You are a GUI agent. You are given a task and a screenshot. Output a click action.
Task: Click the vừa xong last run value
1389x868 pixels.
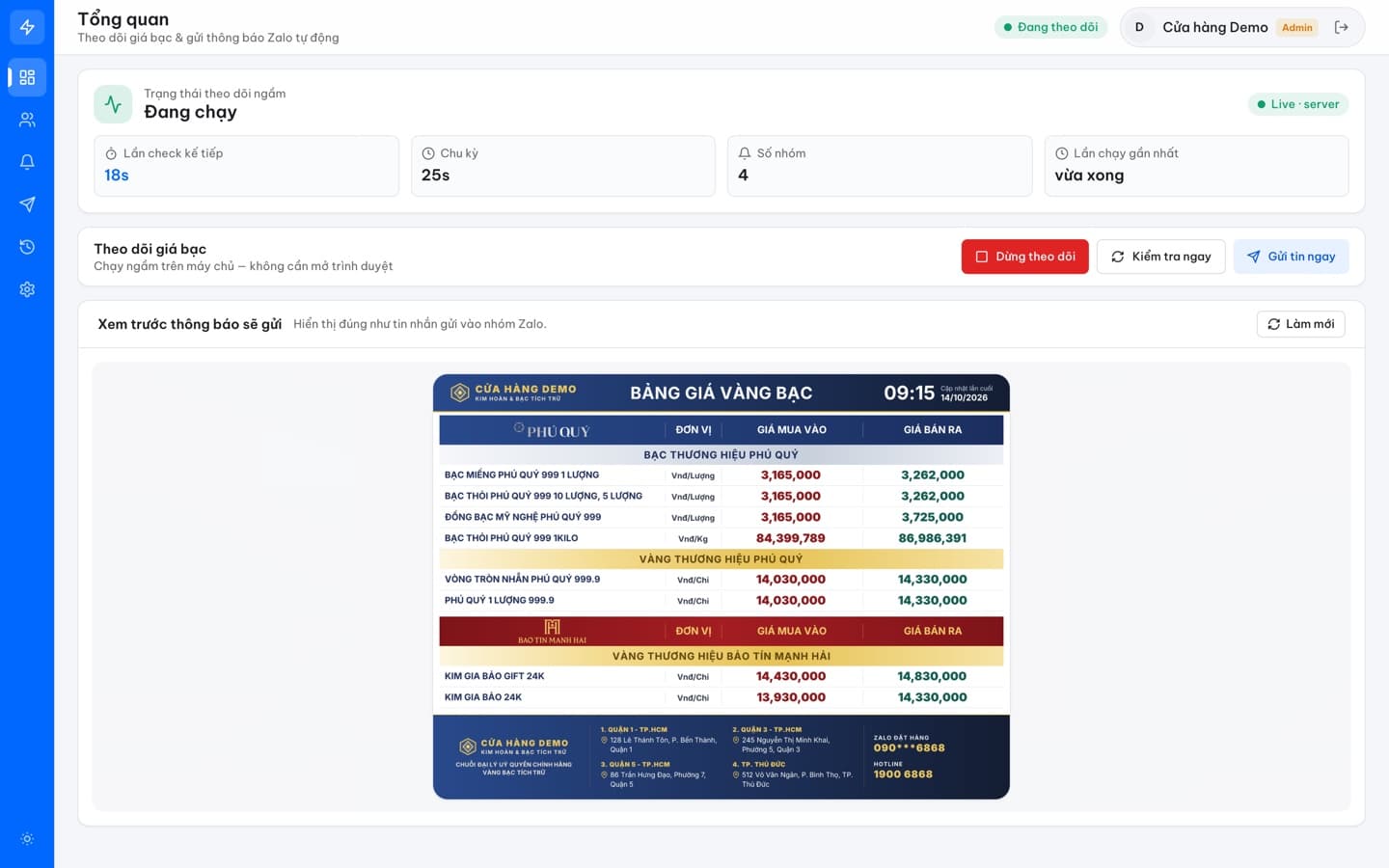[1089, 176]
